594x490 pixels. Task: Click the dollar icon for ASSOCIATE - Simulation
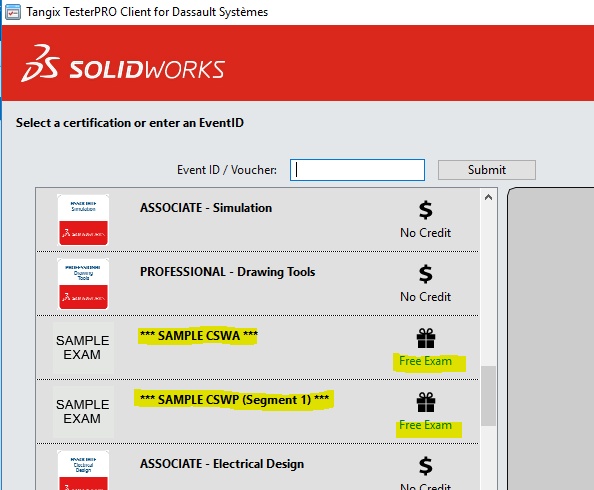425,210
